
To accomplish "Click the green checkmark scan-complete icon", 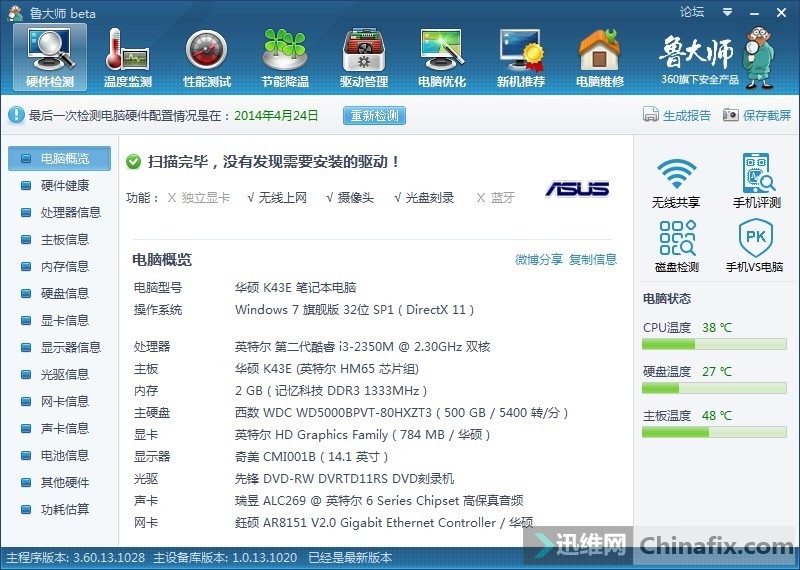I will 133,162.
